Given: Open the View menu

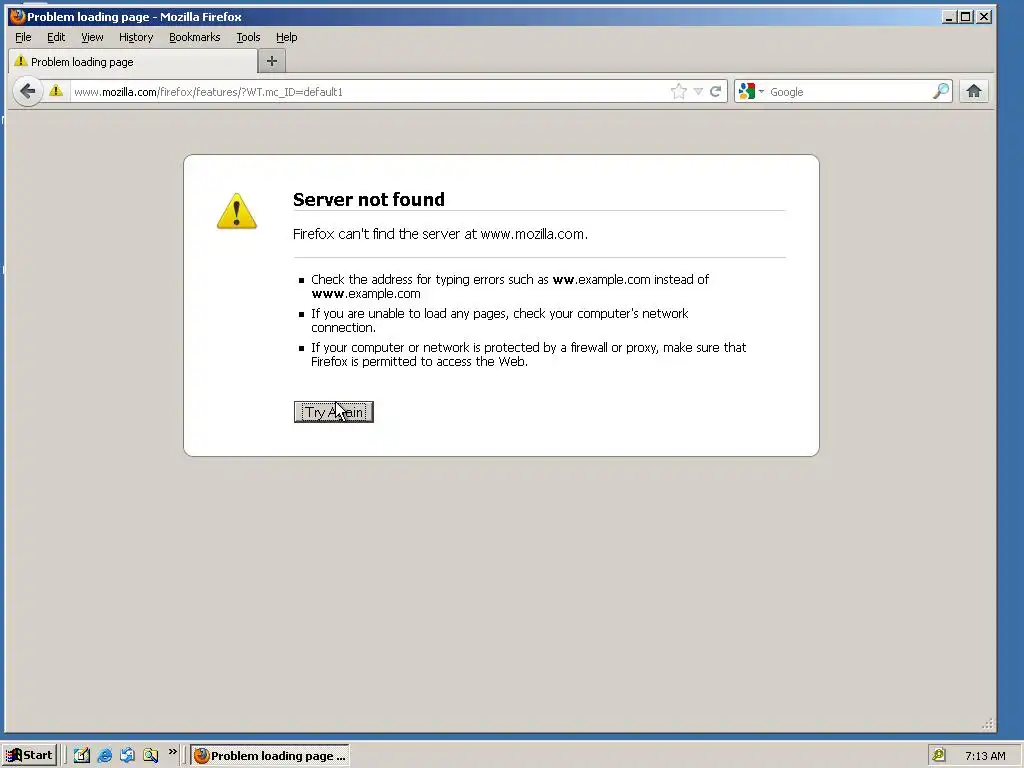Looking at the screenshot, I should click(92, 37).
